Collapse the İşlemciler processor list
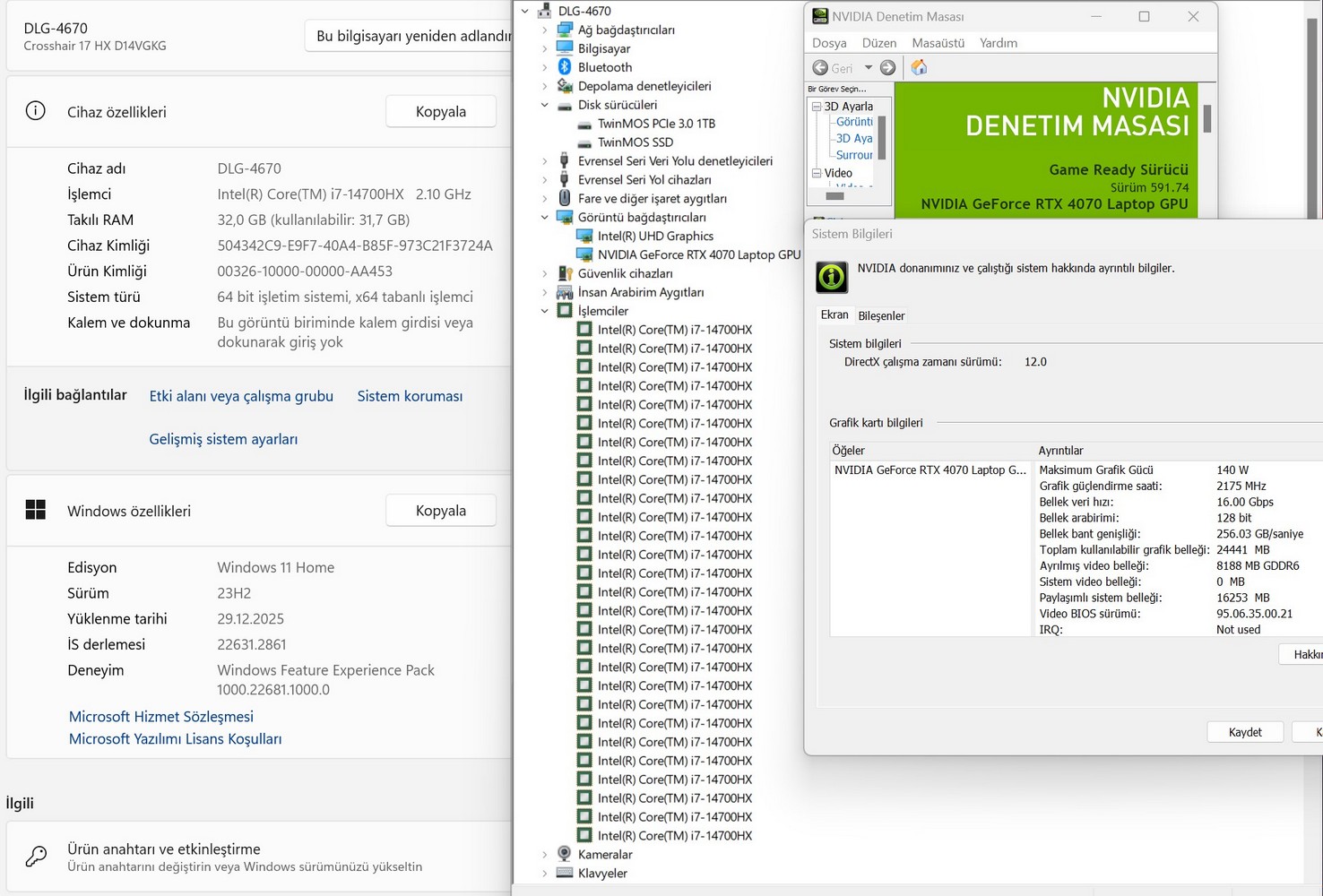This screenshot has width=1323, height=896. pyautogui.click(x=545, y=311)
